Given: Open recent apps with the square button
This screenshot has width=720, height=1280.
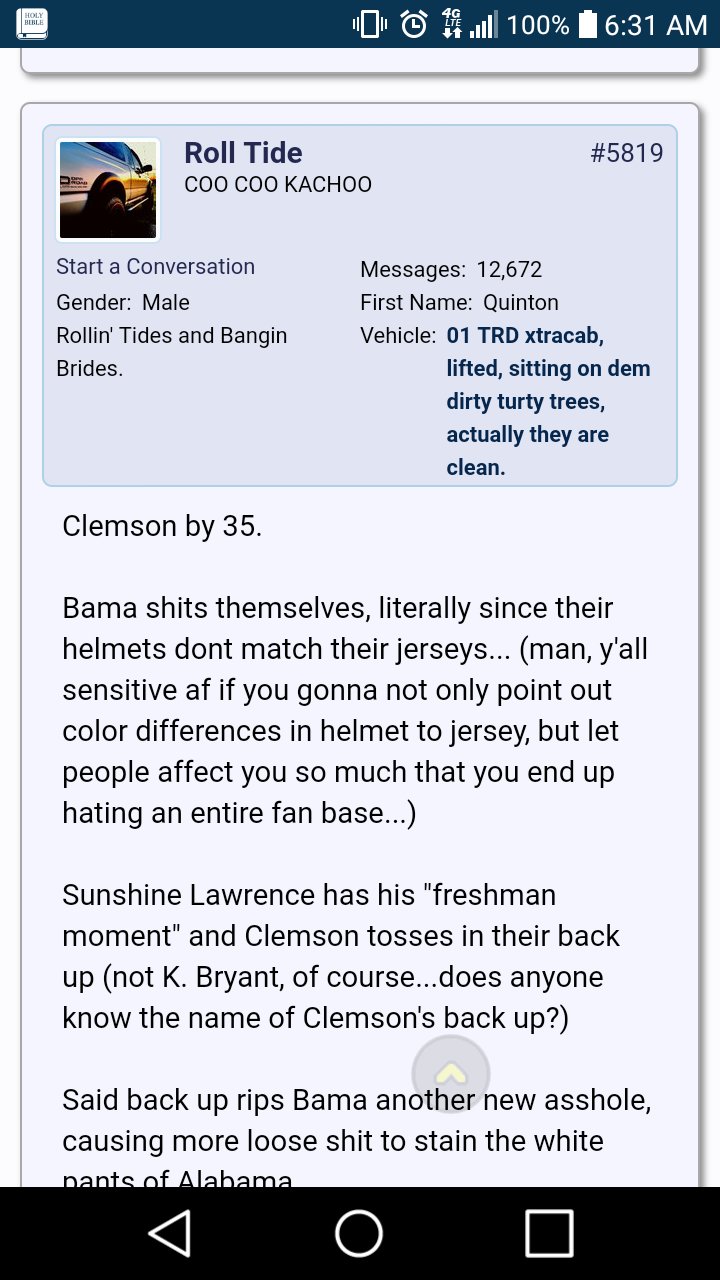Looking at the screenshot, I should point(549,1233).
